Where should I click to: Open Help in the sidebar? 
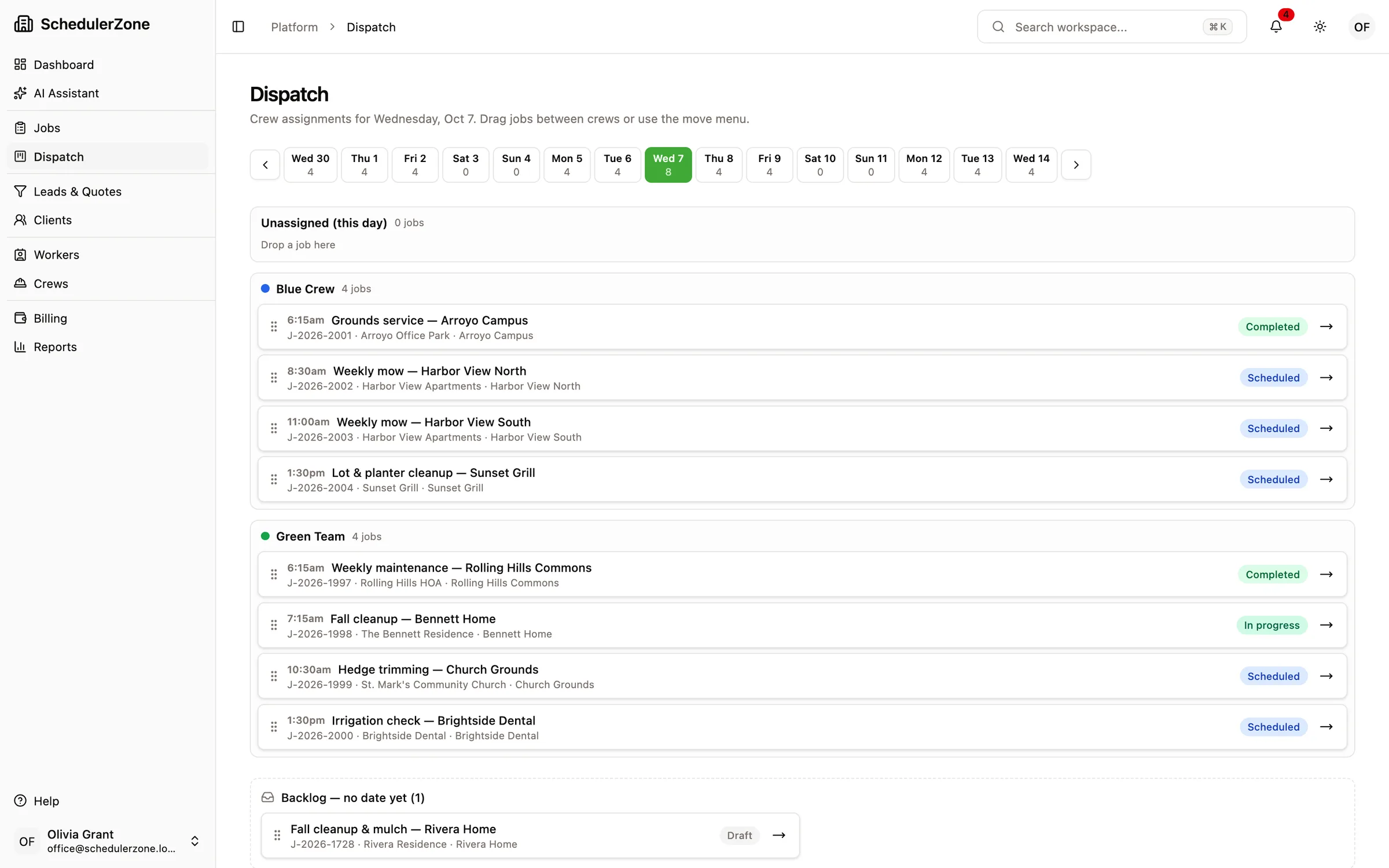tap(108, 801)
